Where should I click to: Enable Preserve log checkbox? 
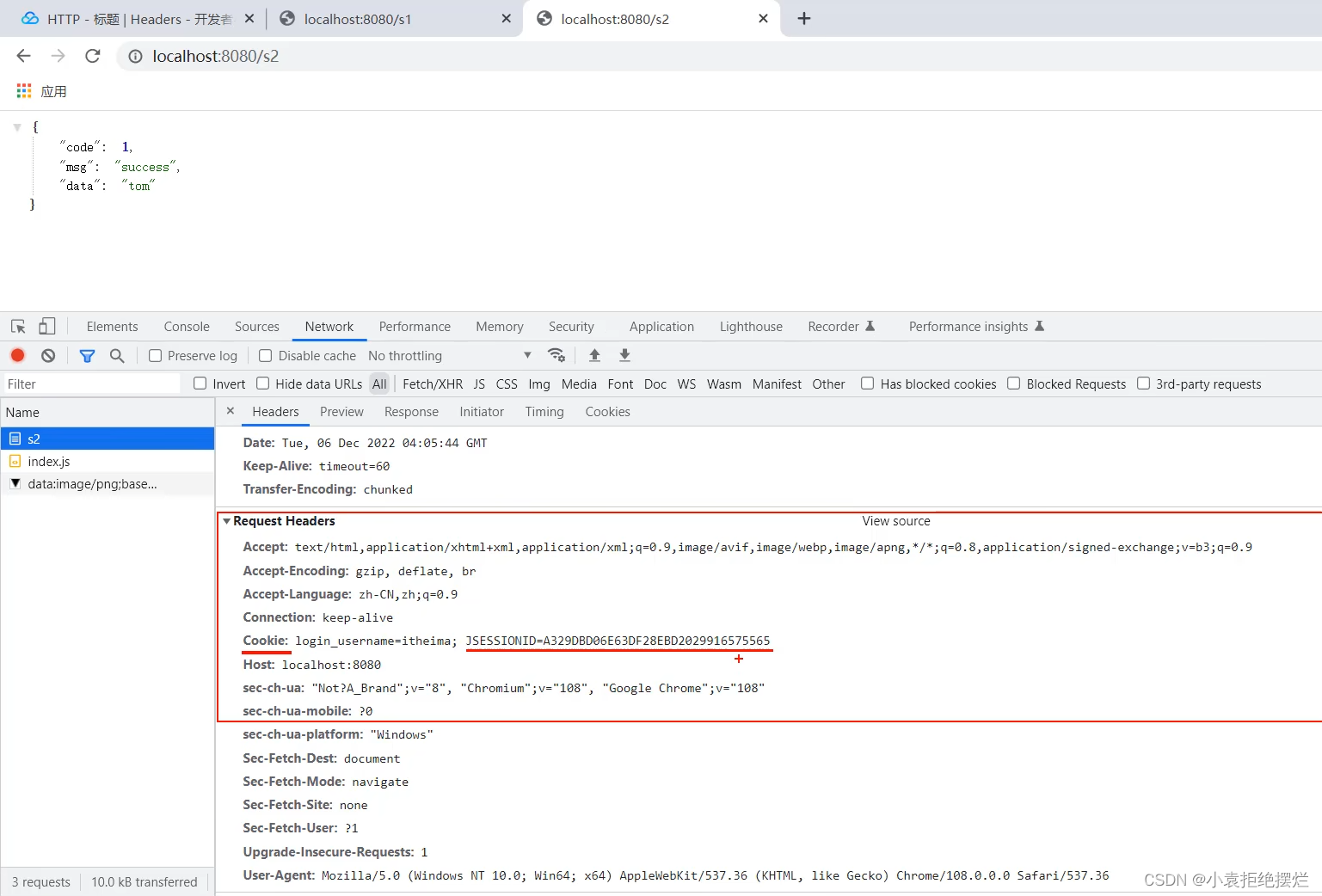point(155,355)
